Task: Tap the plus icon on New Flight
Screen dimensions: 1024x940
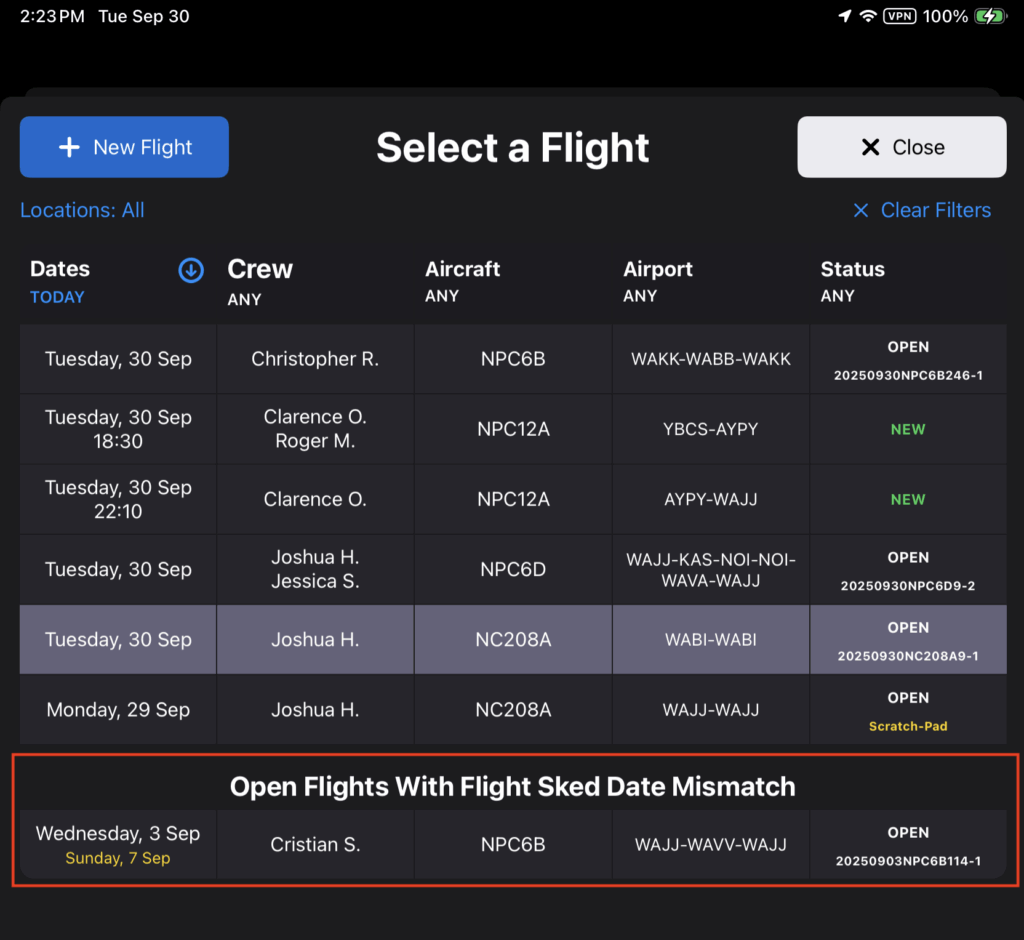Action: point(69,148)
